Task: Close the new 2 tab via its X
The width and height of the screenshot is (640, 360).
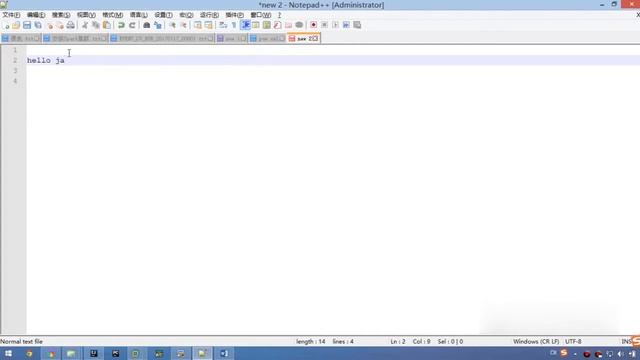Action: coord(315,38)
